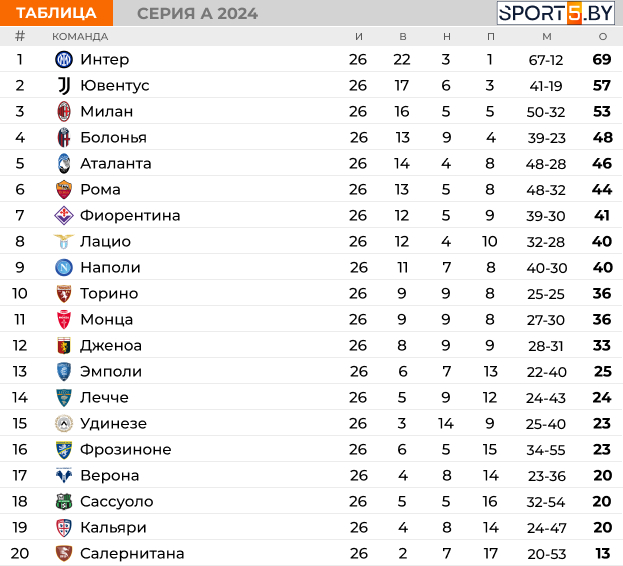Click the Napoli round logo
This screenshot has height=566, width=623.
coord(64,267)
